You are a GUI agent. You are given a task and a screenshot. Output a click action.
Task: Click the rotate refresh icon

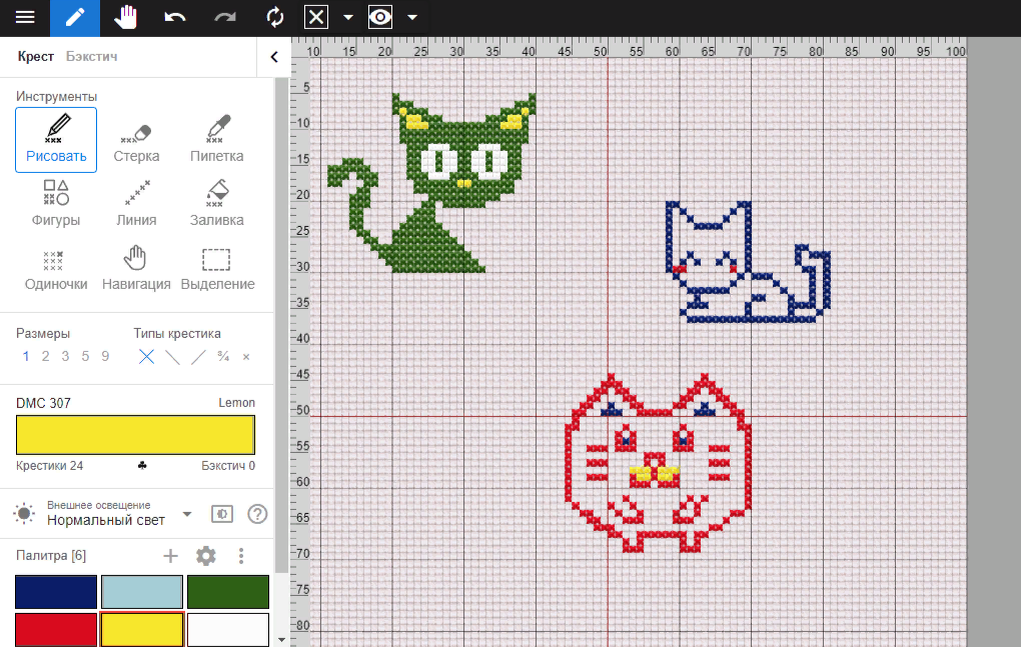pyautogui.click(x=275, y=18)
